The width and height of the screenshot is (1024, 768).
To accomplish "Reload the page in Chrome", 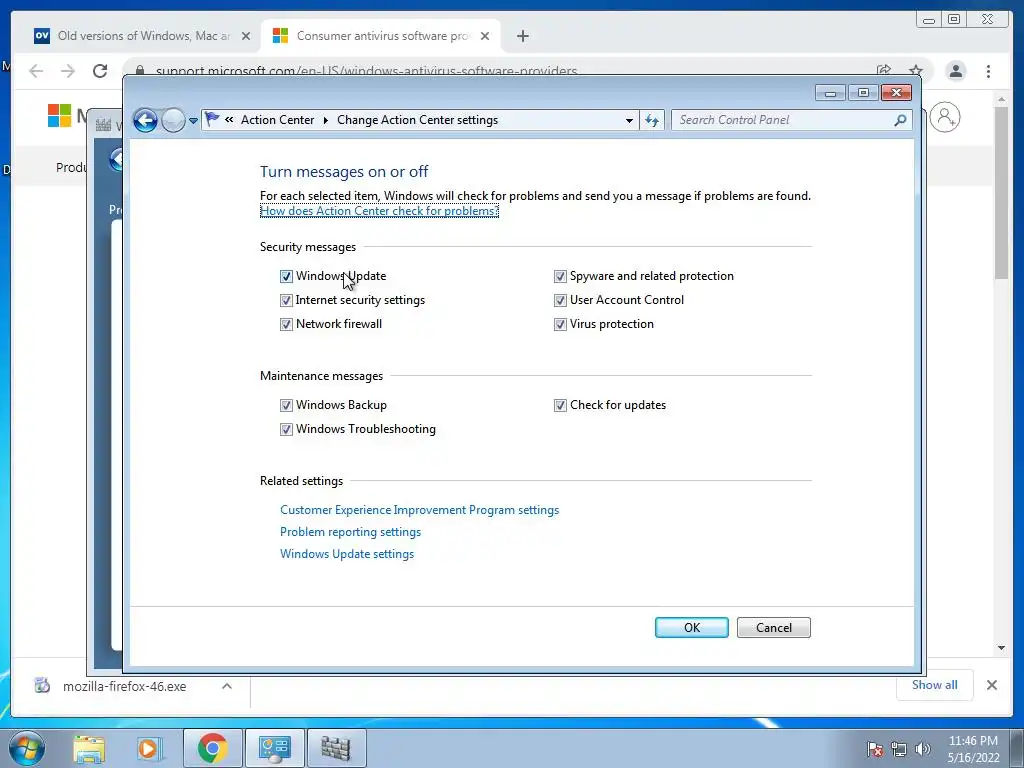I will pos(99,71).
